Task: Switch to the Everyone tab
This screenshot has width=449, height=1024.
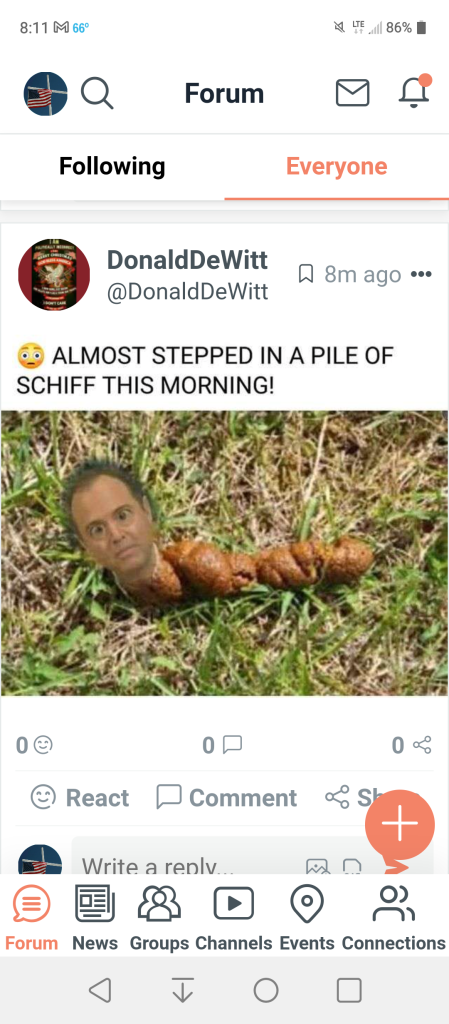Action: coord(337,167)
